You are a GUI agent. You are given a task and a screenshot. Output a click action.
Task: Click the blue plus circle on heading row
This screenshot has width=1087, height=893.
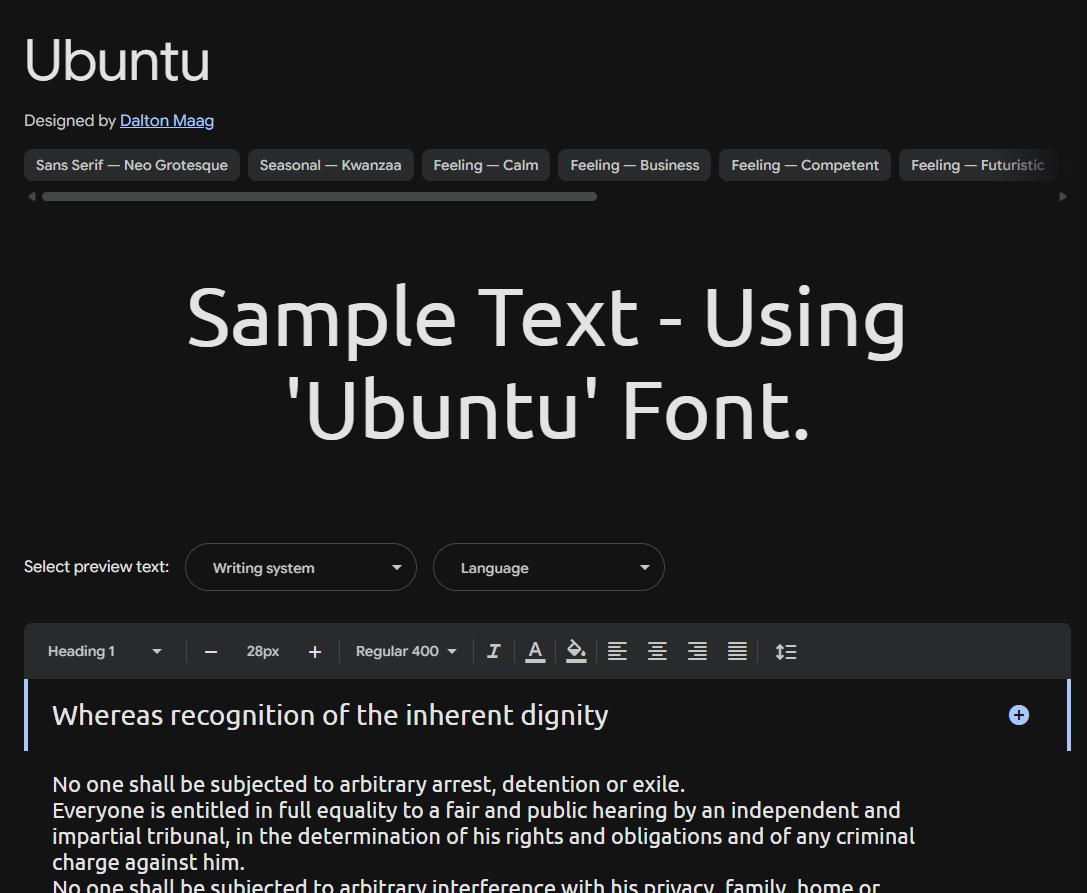point(1018,715)
